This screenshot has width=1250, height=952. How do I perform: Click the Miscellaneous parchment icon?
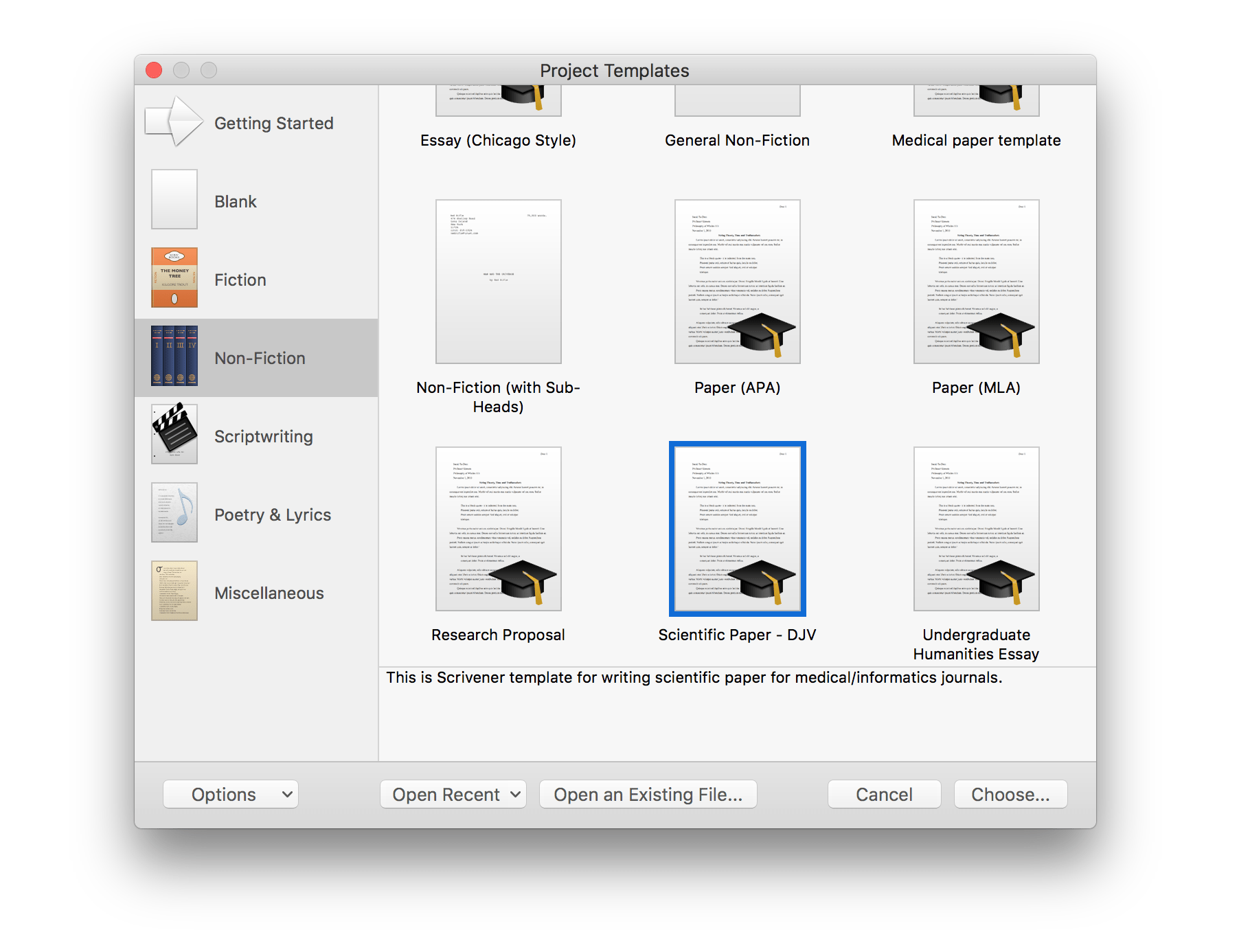coord(174,591)
